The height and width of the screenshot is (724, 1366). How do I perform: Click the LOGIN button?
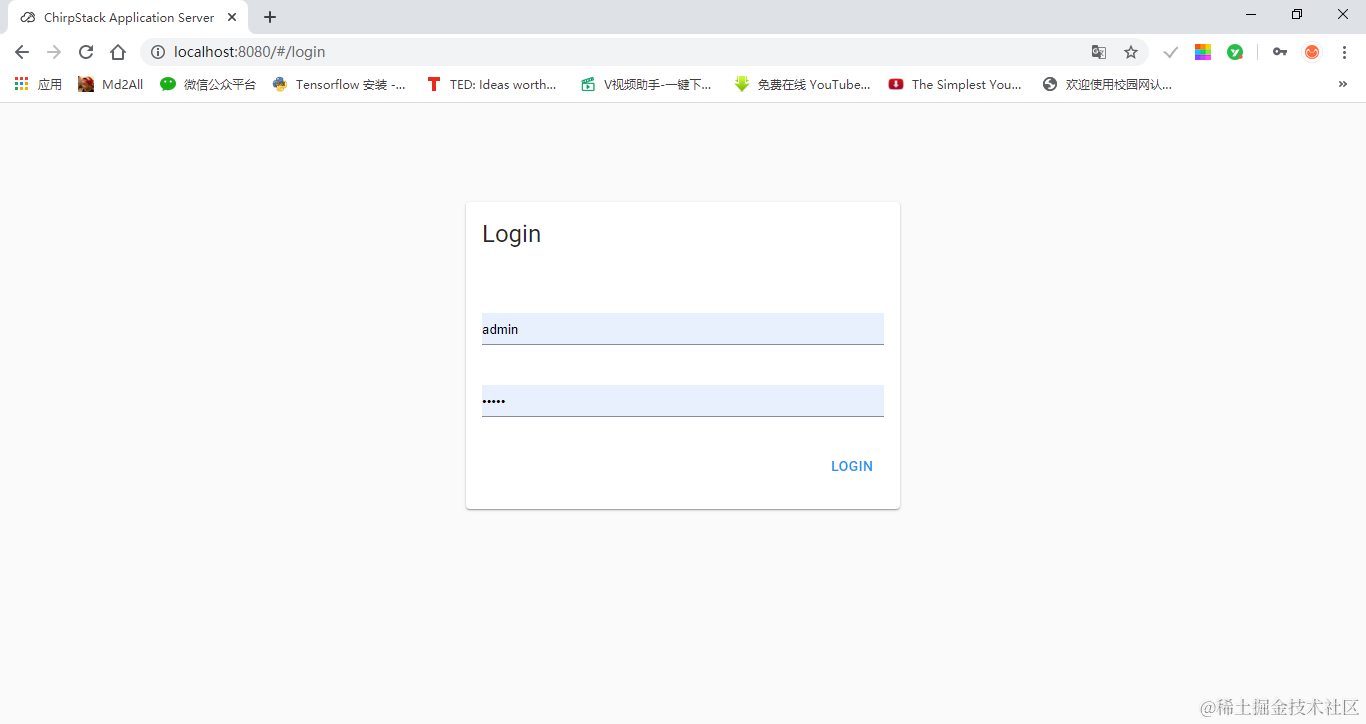852,466
